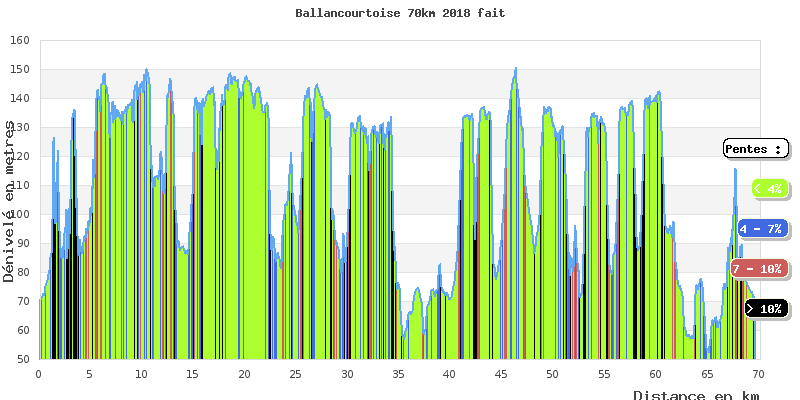This screenshot has width=800, height=400.
Task: Click the 65 km tick on the distance axis
Action: point(706,373)
